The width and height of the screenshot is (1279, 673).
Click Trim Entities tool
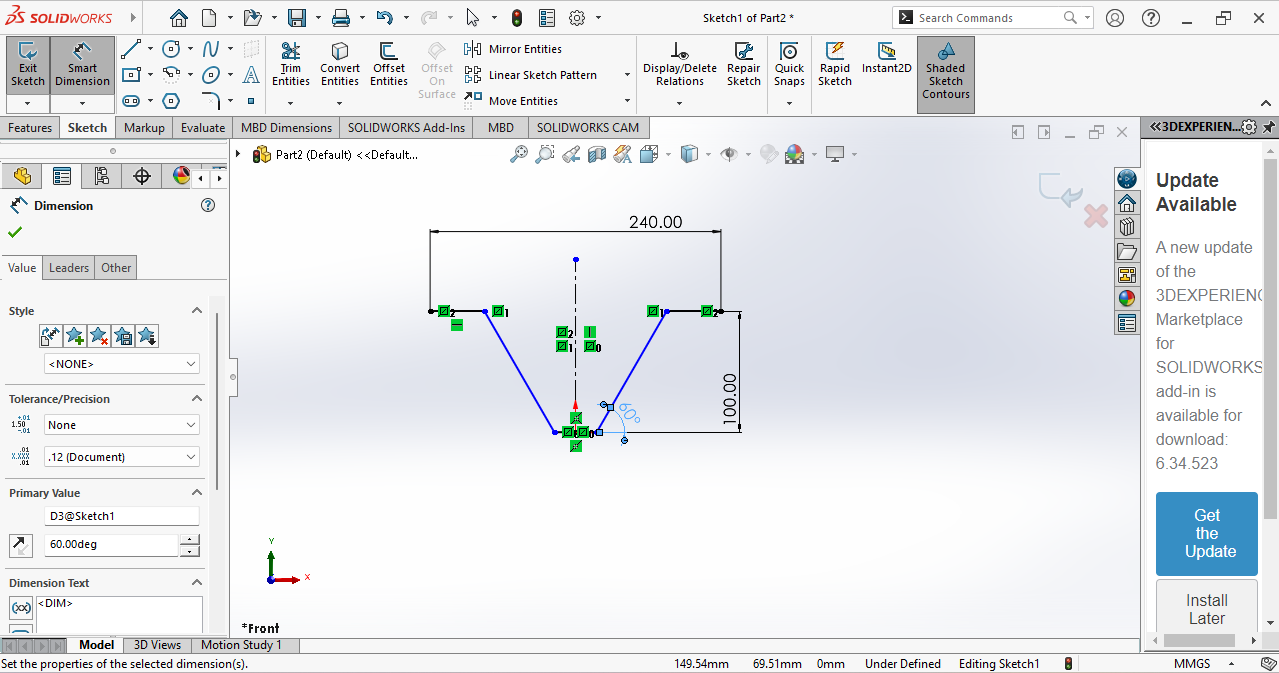coord(290,65)
